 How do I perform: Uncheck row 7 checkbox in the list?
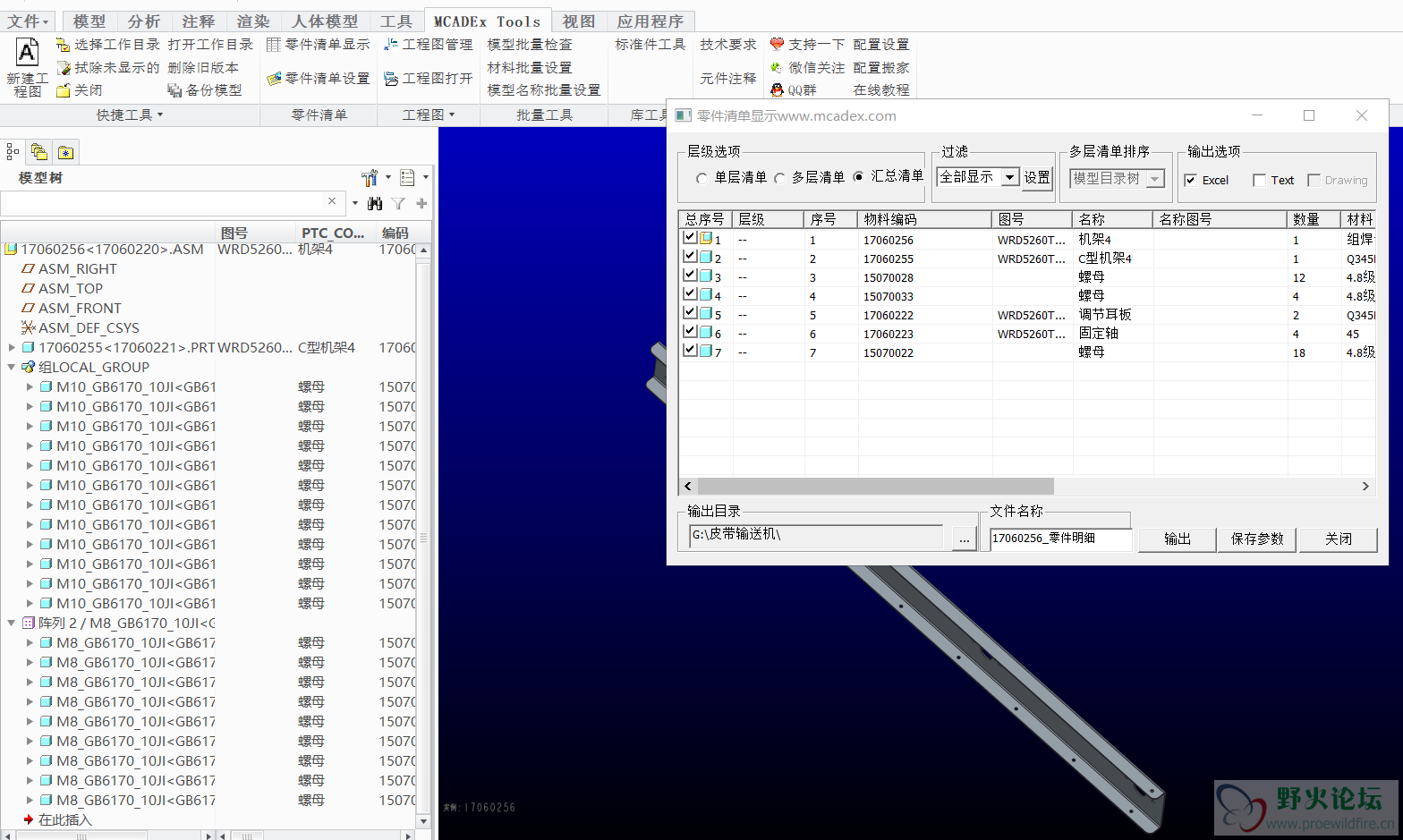pos(690,351)
